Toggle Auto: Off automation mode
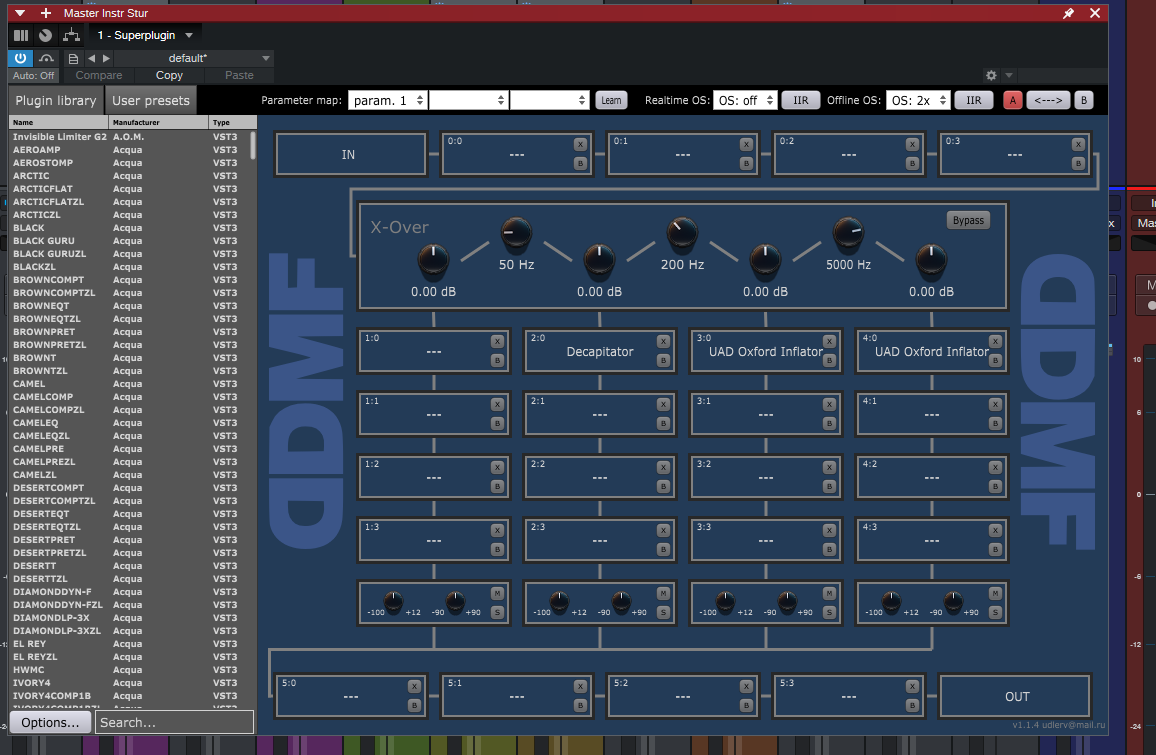 (x=34, y=75)
